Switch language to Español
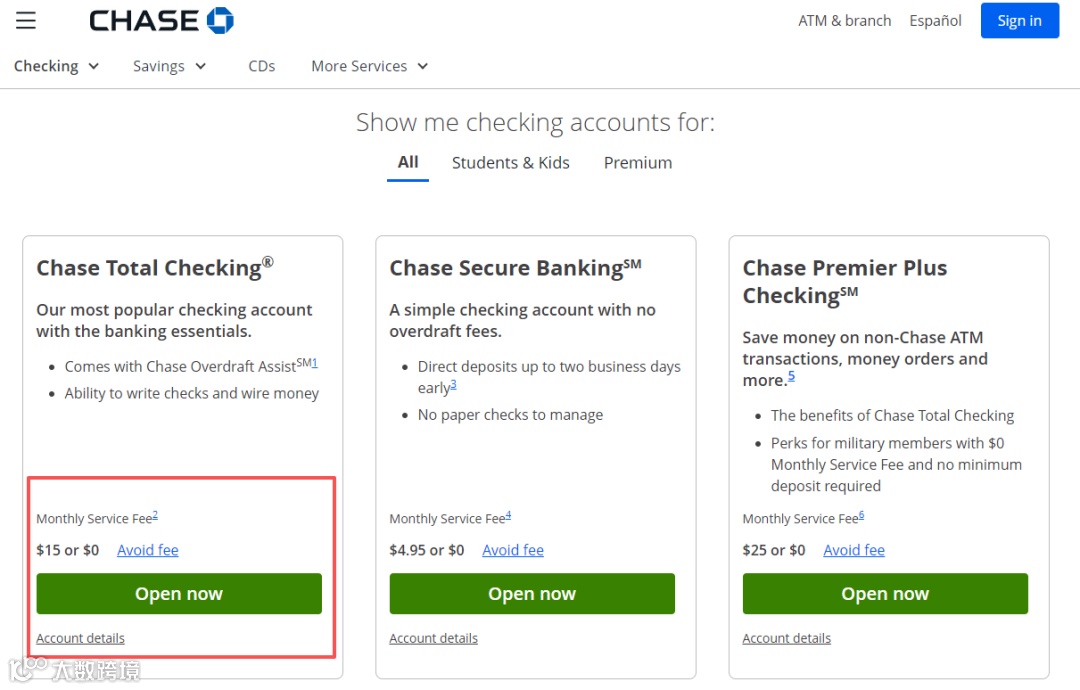 click(x=935, y=21)
